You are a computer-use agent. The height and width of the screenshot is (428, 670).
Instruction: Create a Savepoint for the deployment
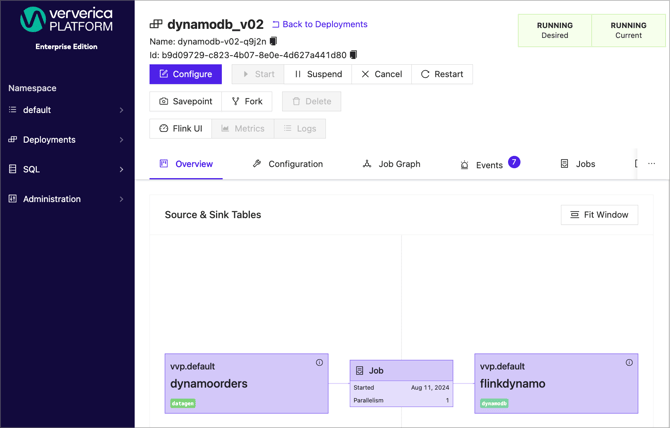coord(185,101)
